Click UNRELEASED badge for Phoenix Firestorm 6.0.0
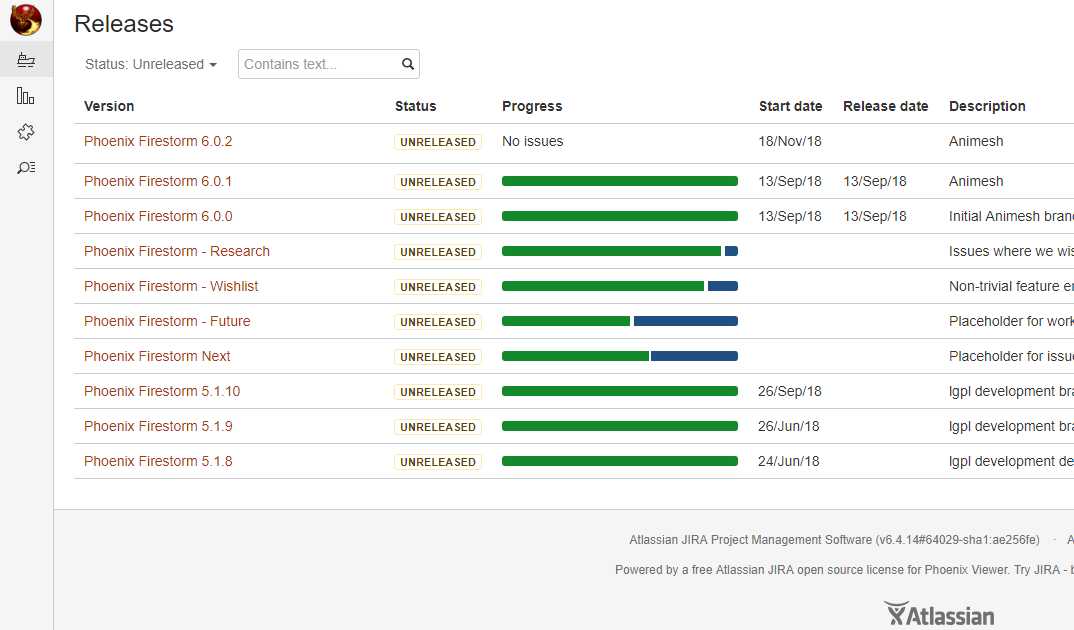The height and width of the screenshot is (630, 1074). (x=438, y=216)
